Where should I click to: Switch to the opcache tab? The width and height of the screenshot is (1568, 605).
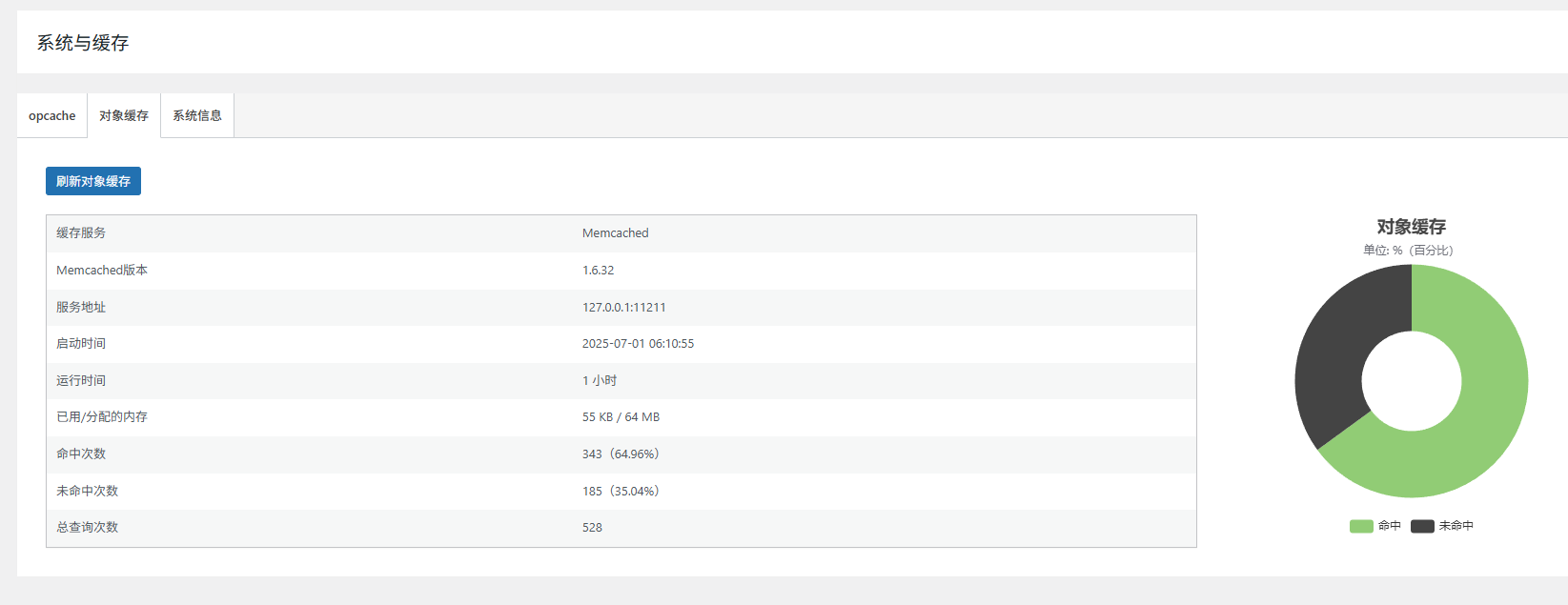point(52,115)
